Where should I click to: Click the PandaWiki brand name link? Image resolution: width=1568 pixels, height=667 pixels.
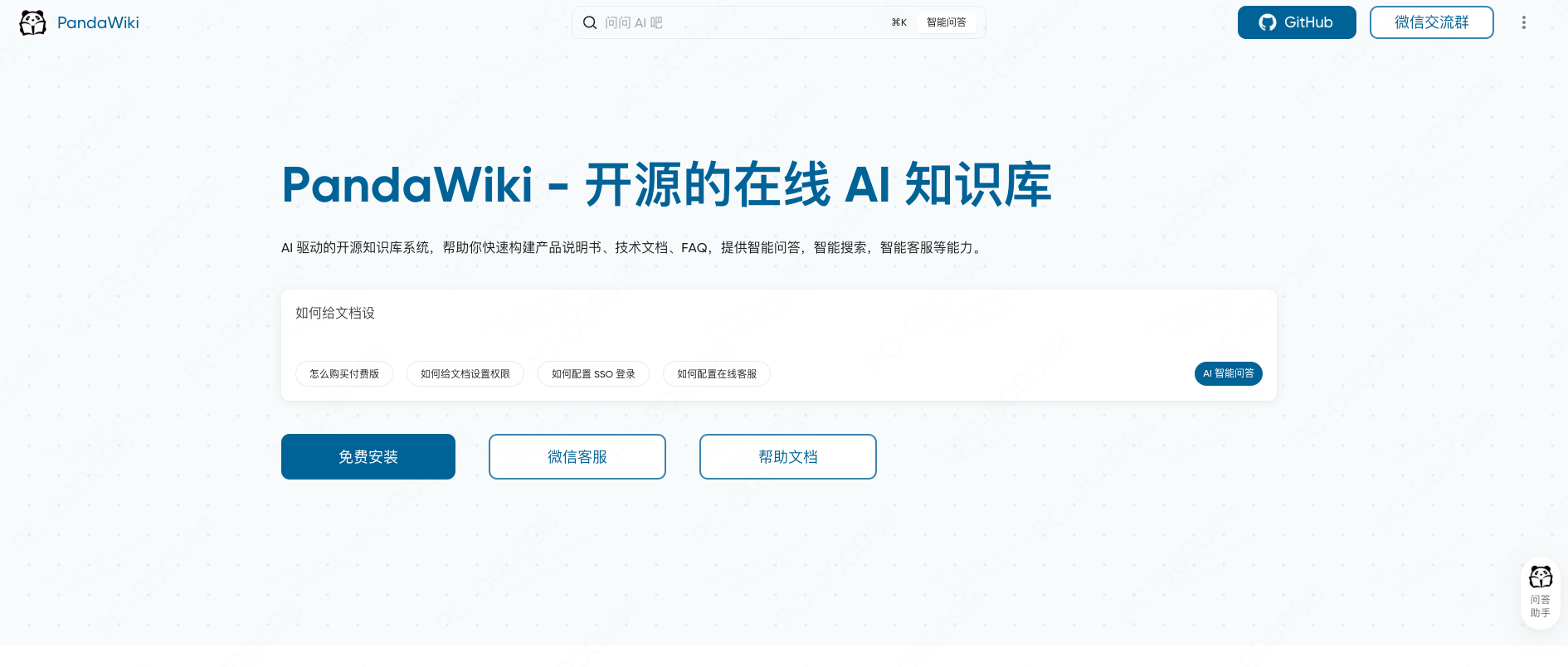pyautogui.click(x=98, y=22)
